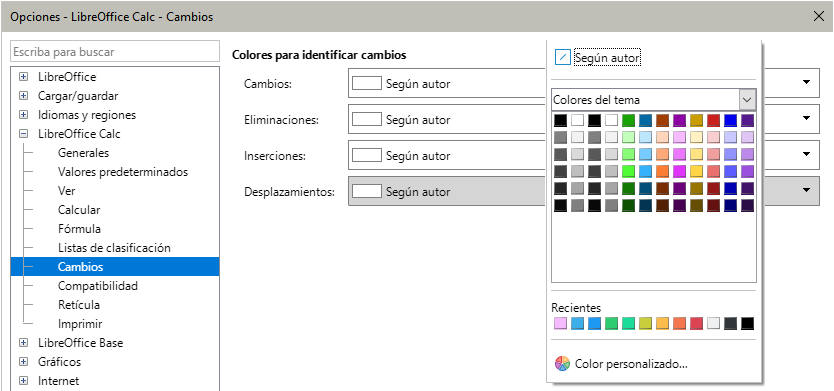Screen dimensions: 834x391
Task: Expand the Gráficos tree node
Action: [23, 362]
